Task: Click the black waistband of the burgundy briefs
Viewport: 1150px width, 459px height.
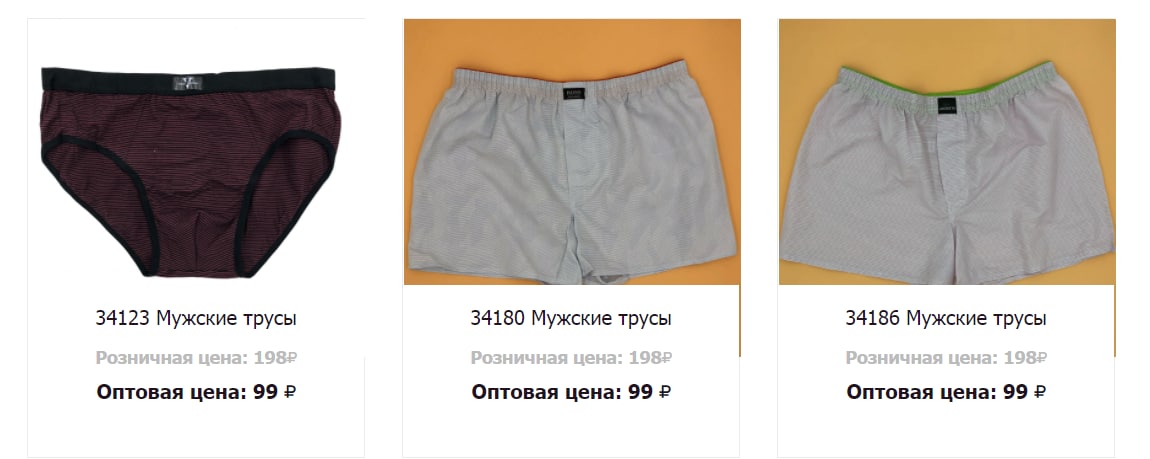Action: (x=188, y=80)
